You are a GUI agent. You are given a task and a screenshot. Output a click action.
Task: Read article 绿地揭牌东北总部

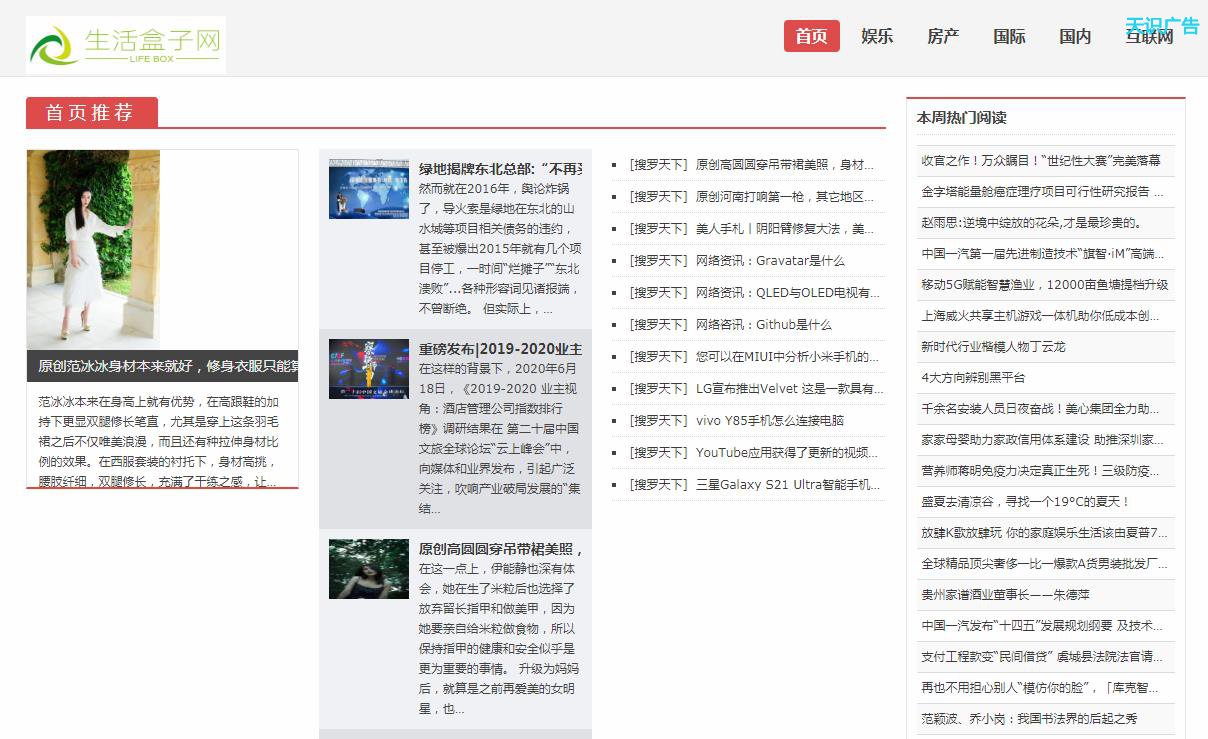point(500,169)
